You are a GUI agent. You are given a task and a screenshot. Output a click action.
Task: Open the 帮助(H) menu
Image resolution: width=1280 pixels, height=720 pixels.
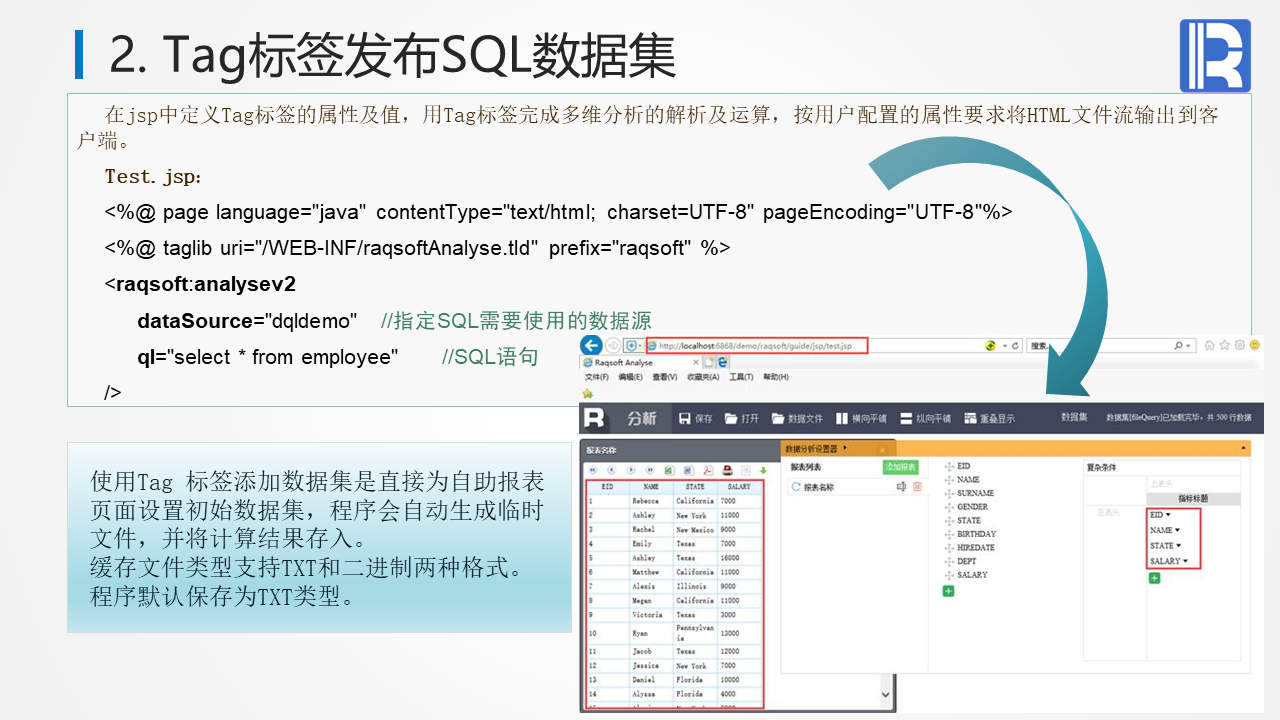776,377
